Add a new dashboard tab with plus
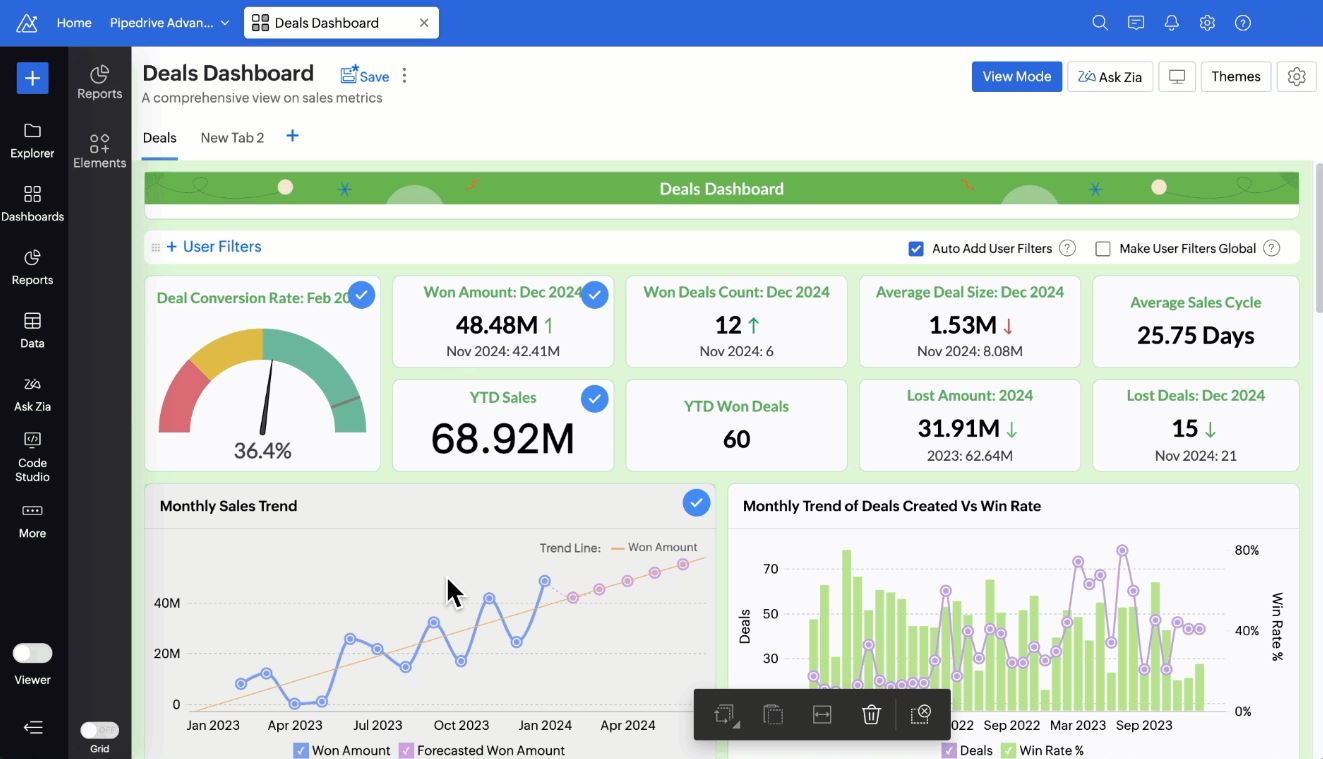1323x759 pixels. tap(292, 136)
